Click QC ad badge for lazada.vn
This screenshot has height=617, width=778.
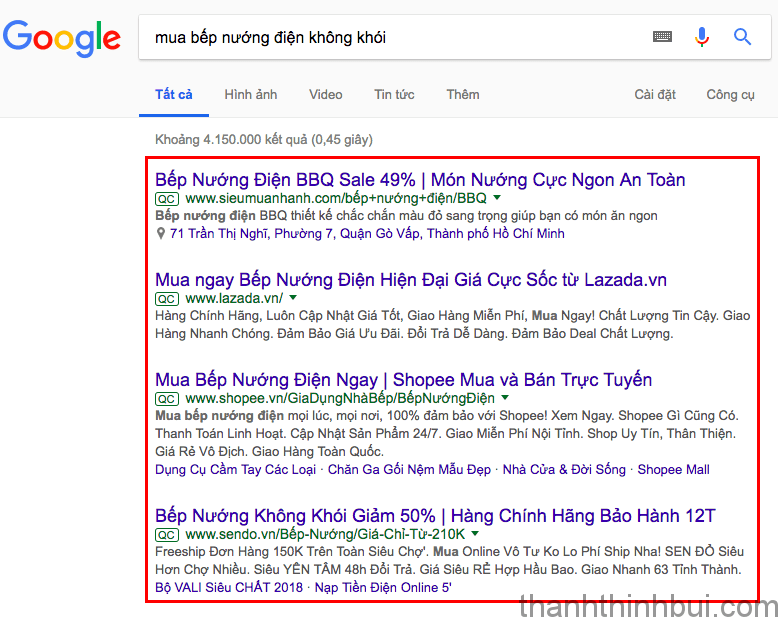[167, 299]
